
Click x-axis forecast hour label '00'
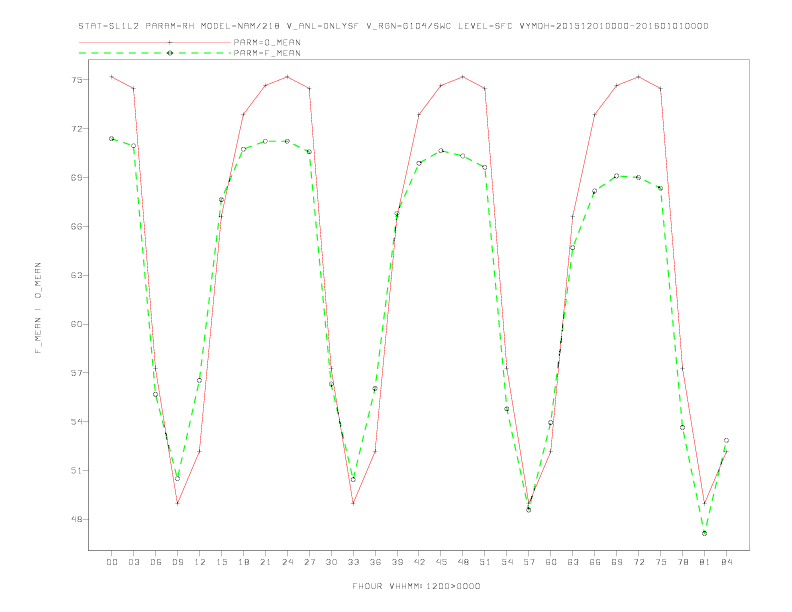[x=112, y=562]
